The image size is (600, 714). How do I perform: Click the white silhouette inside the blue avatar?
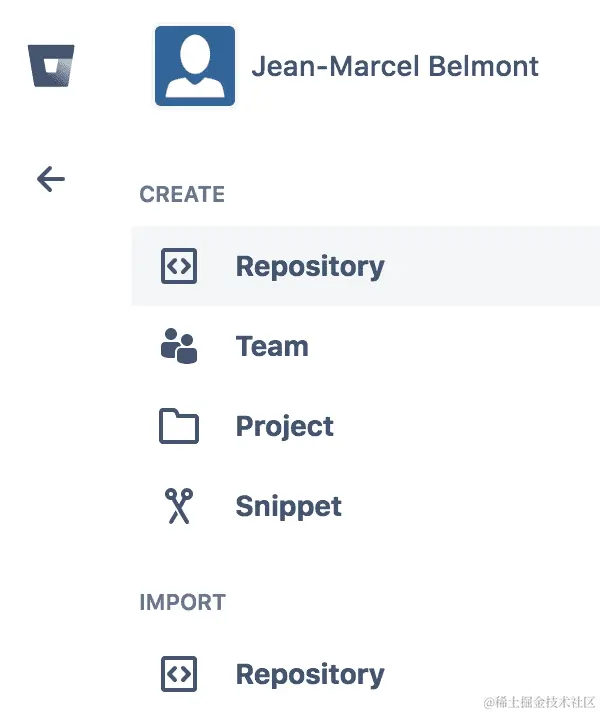[x=195, y=67]
